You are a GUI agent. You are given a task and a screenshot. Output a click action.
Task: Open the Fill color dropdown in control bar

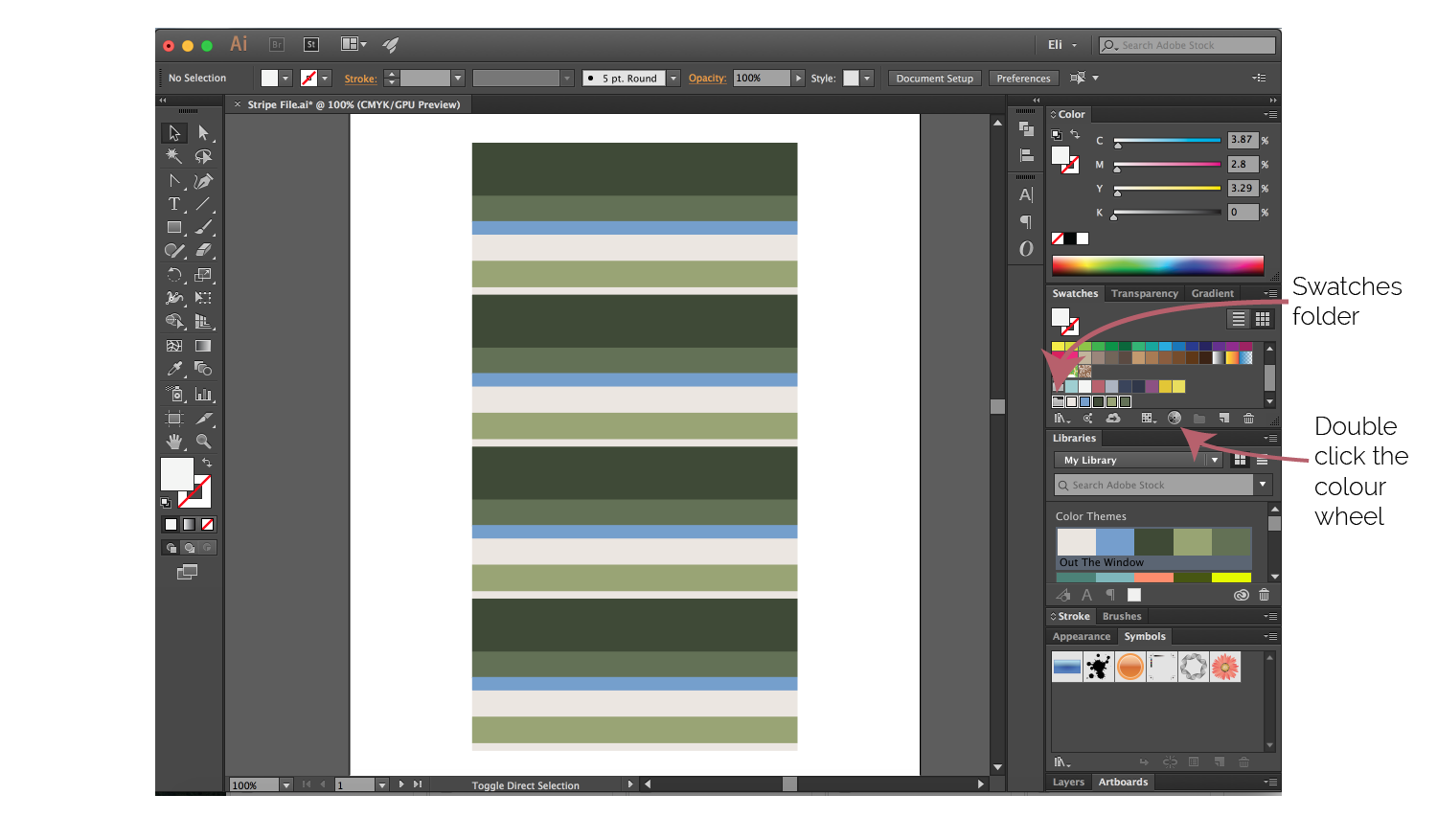[285, 79]
